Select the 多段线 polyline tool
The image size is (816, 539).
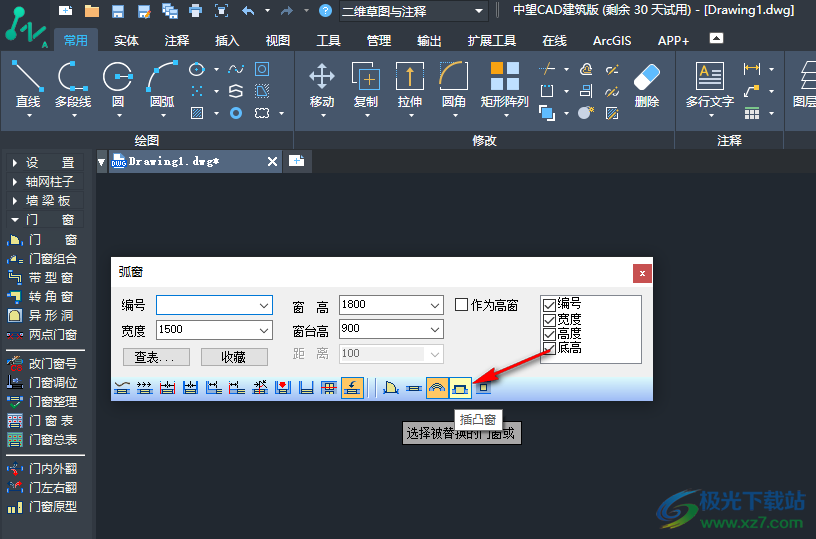[x=73, y=86]
